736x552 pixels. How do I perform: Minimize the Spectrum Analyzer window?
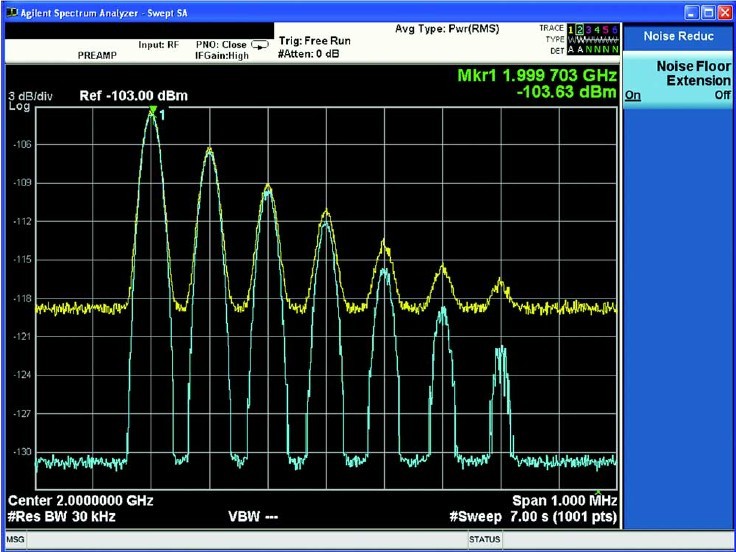693,13
